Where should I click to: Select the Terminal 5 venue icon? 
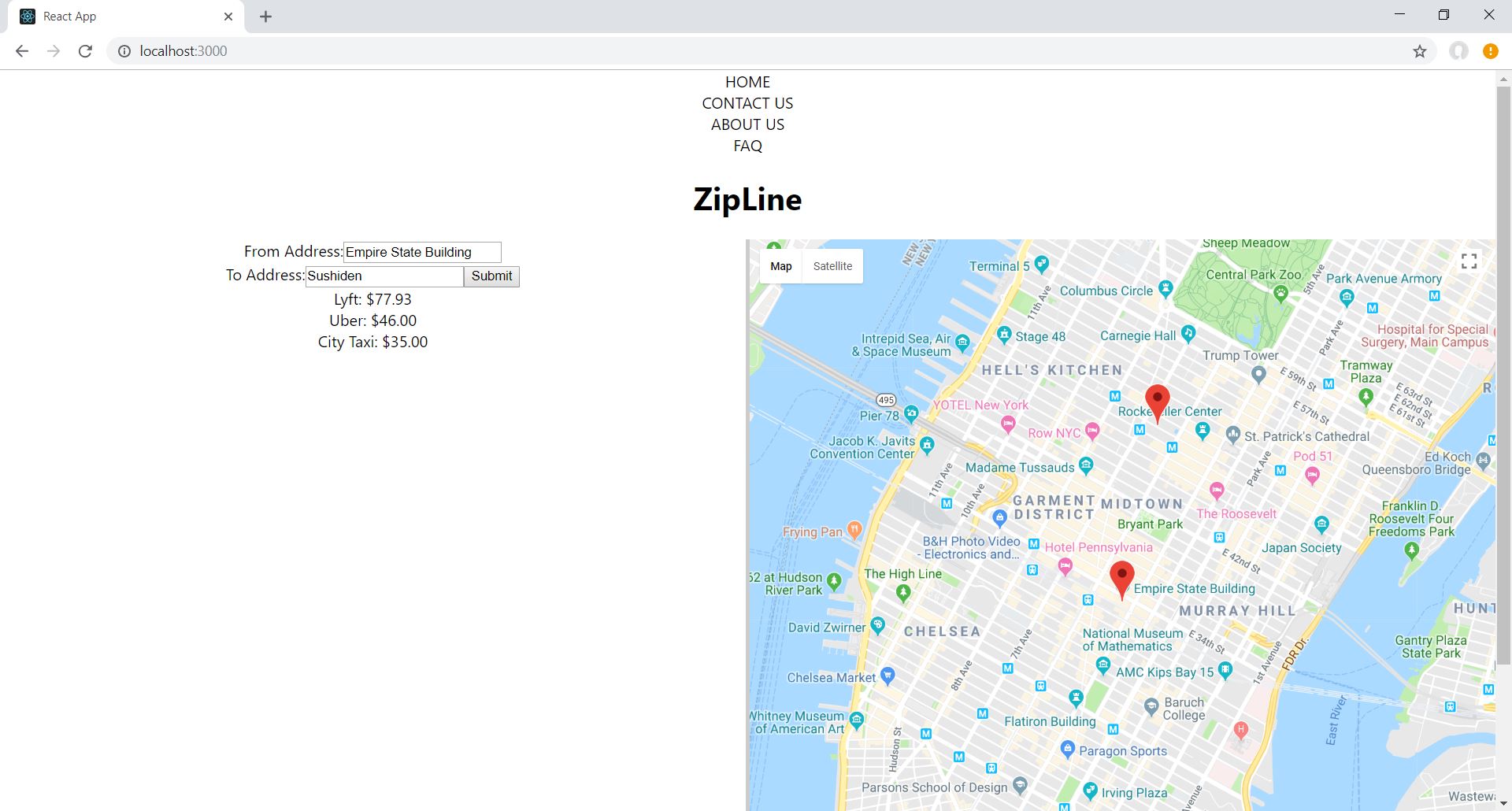(x=1042, y=264)
